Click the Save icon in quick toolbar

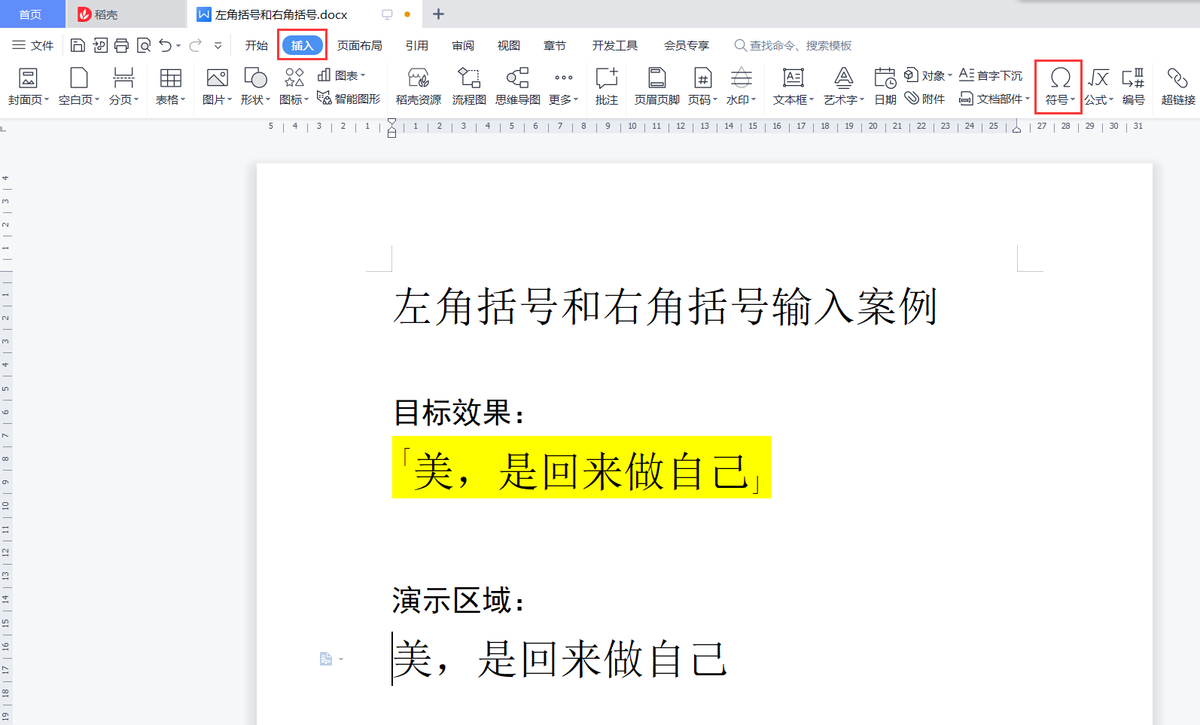pos(78,45)
